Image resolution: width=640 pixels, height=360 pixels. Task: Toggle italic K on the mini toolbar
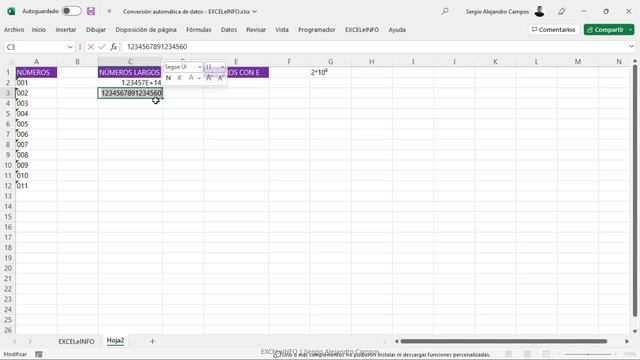pyautogui.click(x=179, y=78)
